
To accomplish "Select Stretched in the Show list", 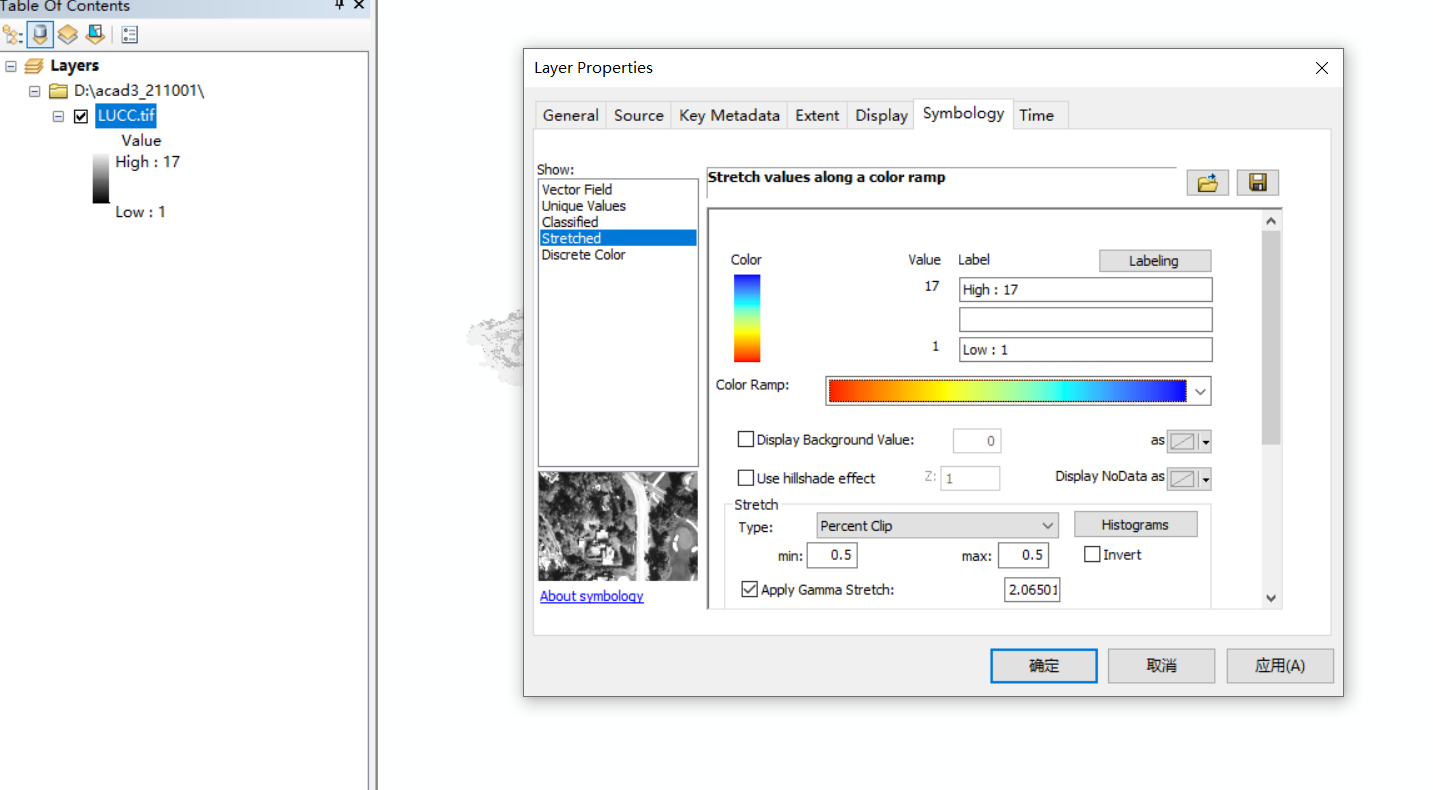I will 618,238.
